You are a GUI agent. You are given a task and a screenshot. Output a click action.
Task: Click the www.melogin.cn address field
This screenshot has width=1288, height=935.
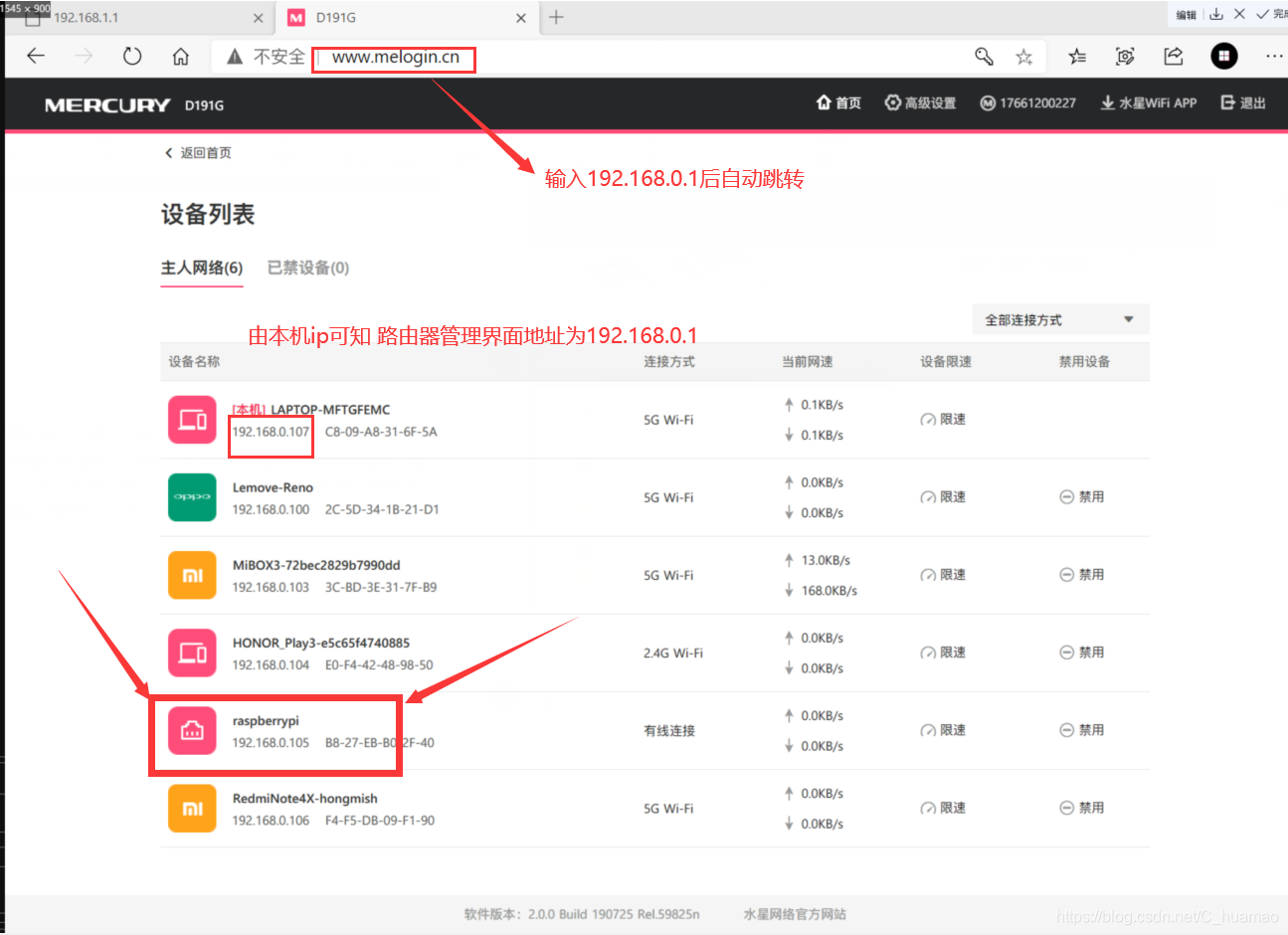point(396,58)
